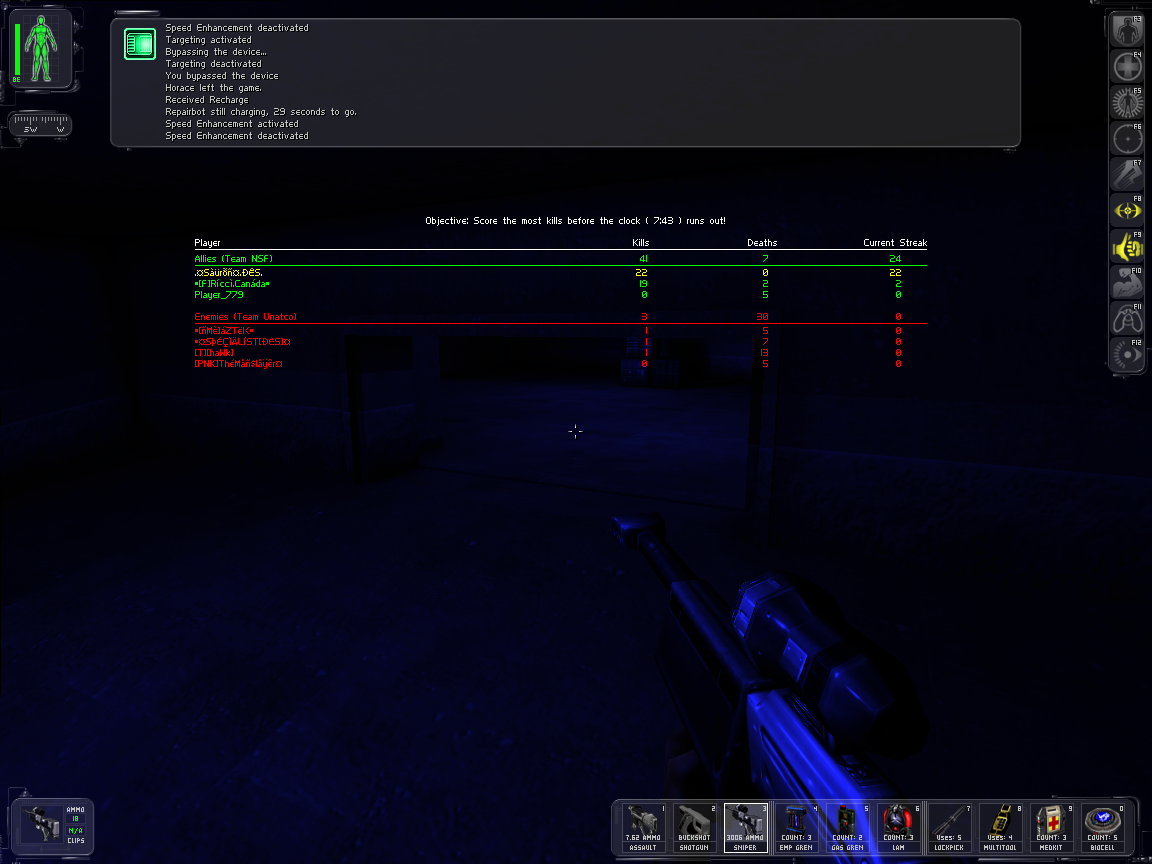The image size is (1152, 864).
Task: Select the '[PNK]TheManslayer' enemy row
Action: click(x=561, y=364)
